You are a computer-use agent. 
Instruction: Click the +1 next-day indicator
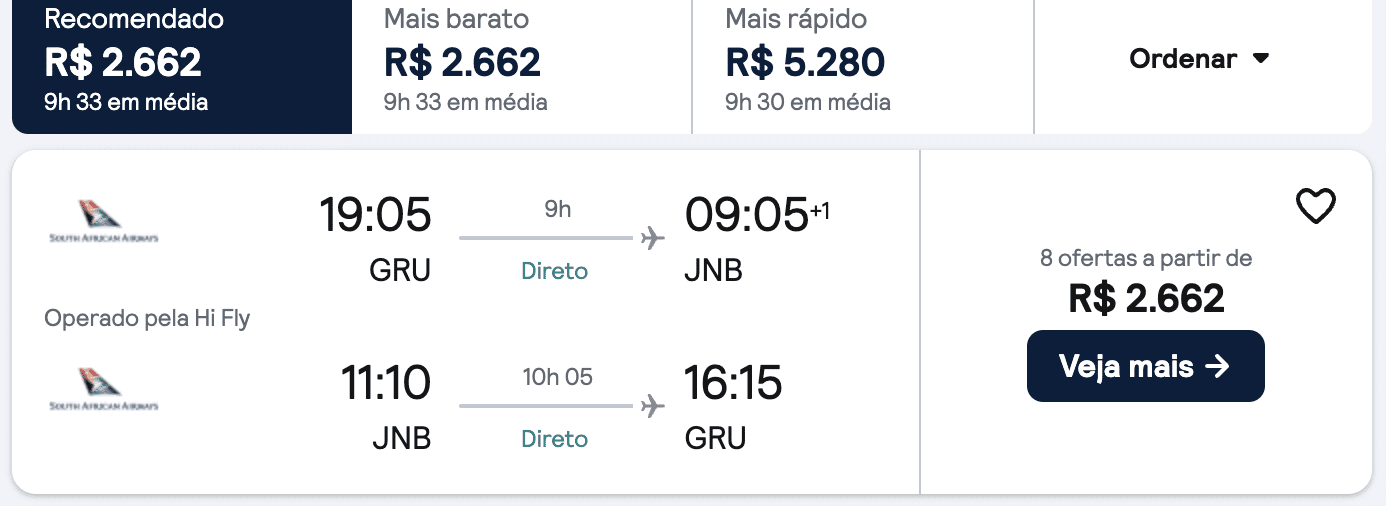tap(819, 211)
